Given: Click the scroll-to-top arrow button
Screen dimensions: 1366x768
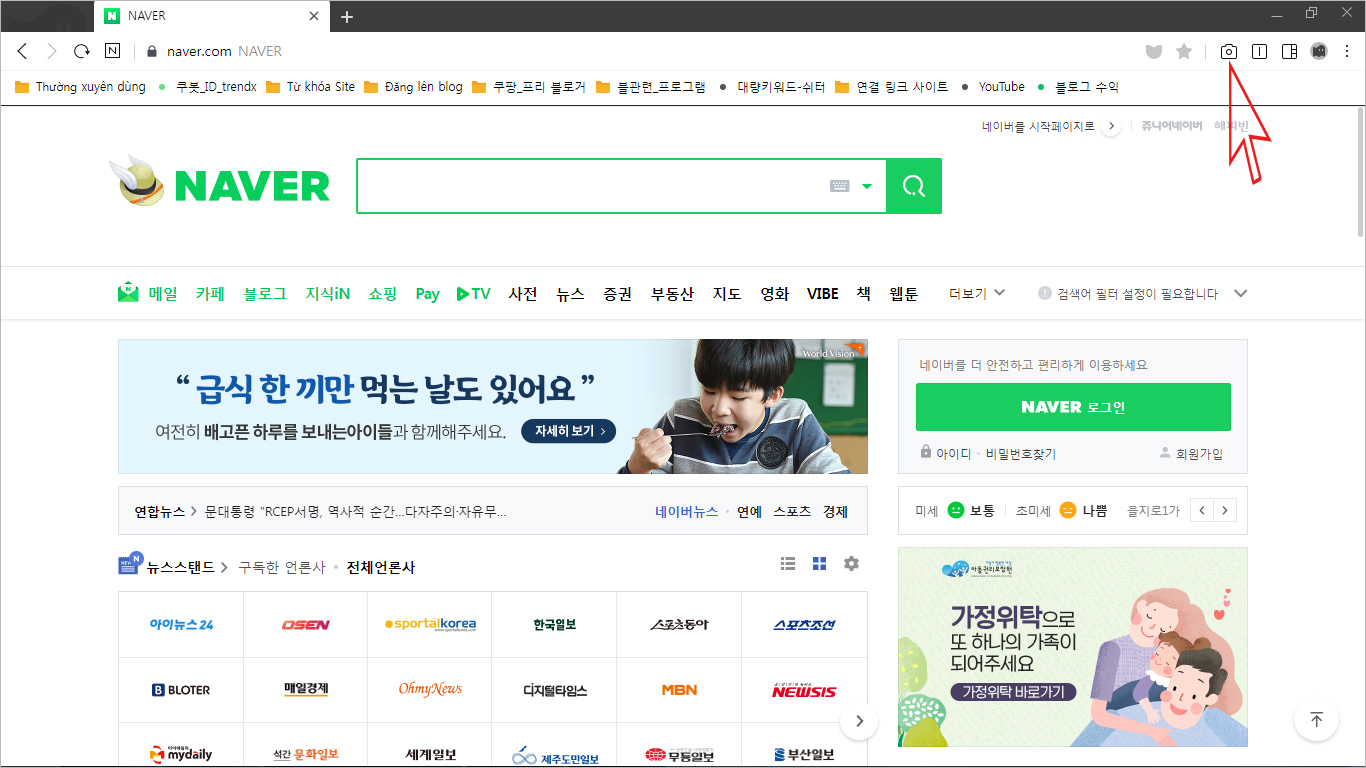Looking at the screenshot, I should [1317, 720].
